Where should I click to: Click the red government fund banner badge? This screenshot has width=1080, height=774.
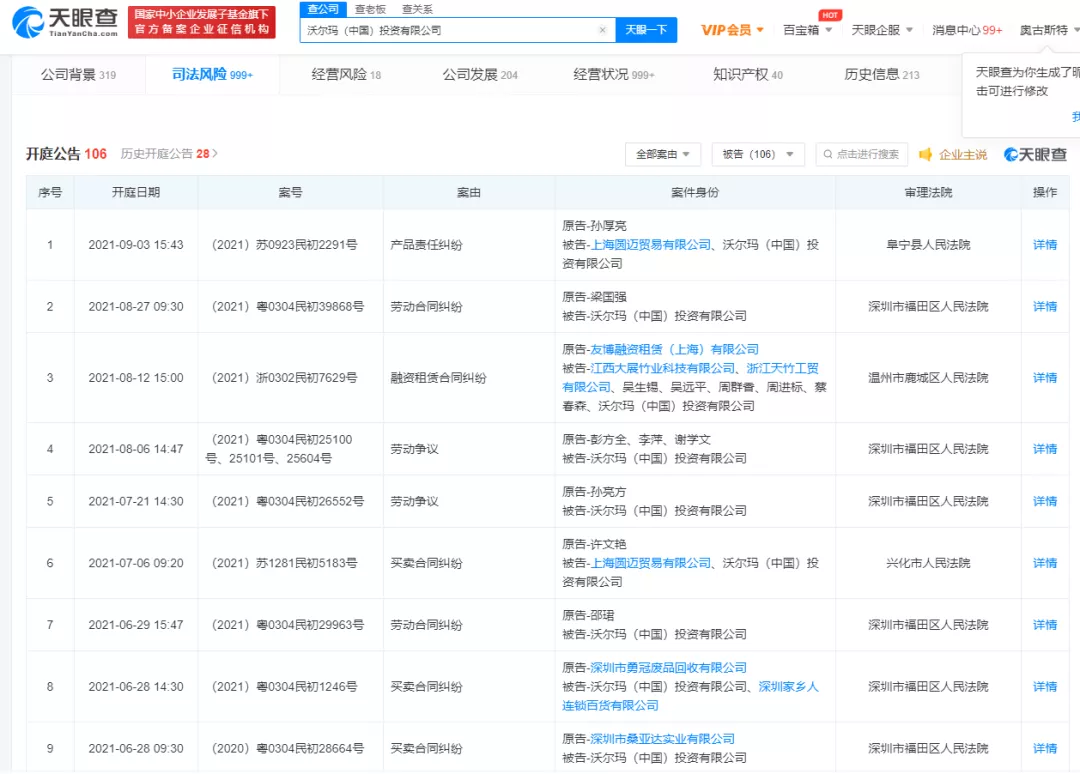click(201, 22)
